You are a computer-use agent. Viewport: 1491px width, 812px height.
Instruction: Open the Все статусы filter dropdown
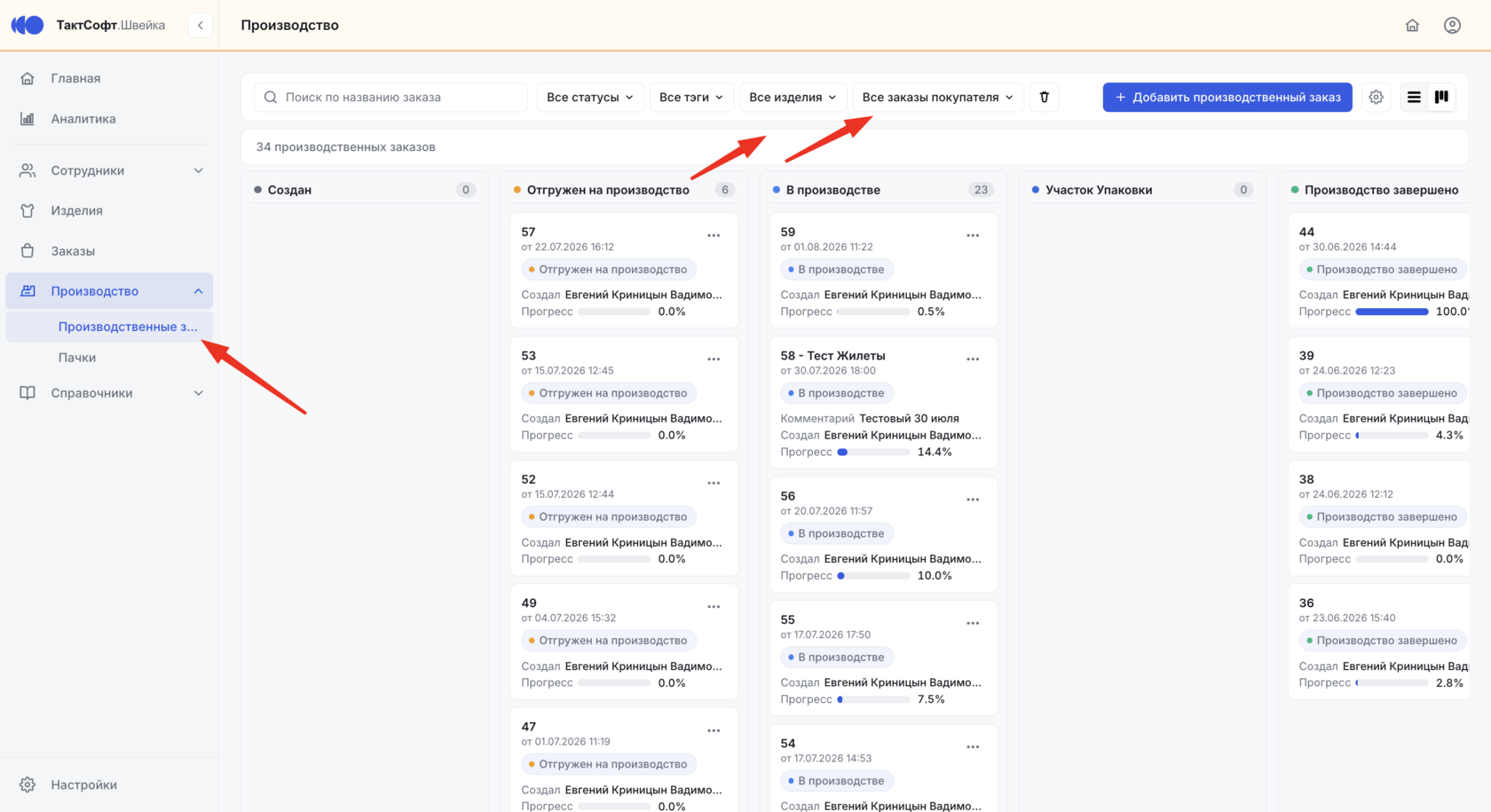tap(590, 97)
